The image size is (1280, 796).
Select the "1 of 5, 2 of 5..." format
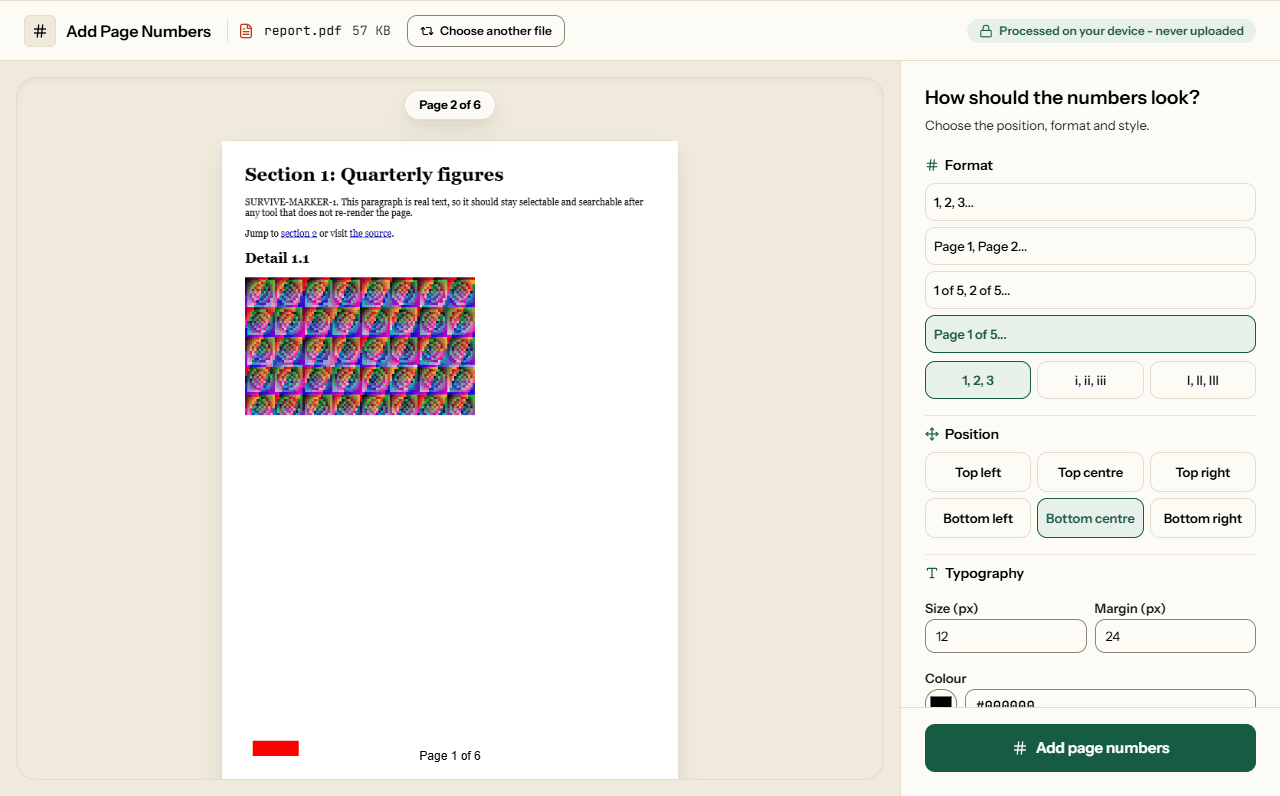click(x=1090, y=290)
